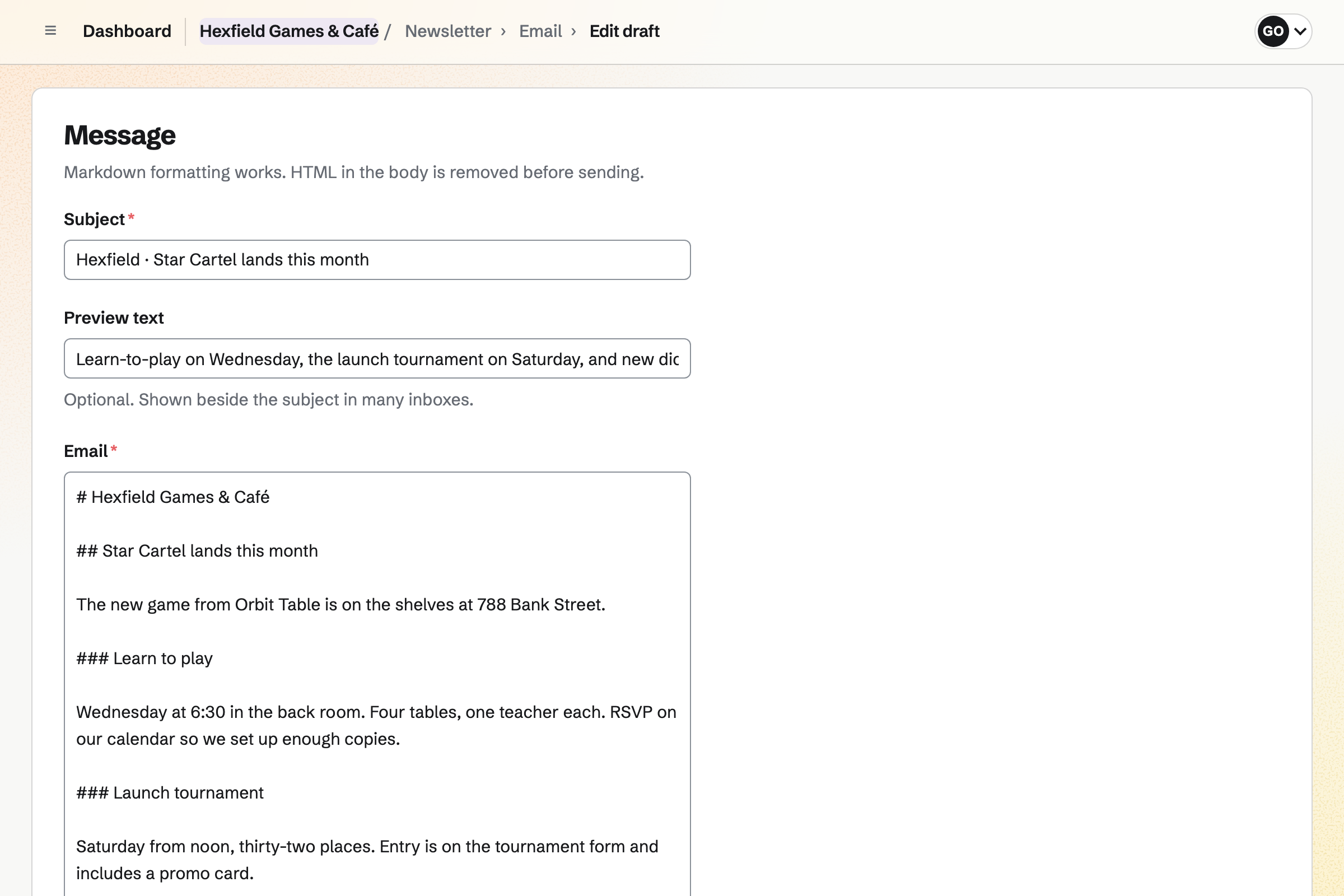Click the Preview text label
Screen dimensions: 1344x896
114,318
